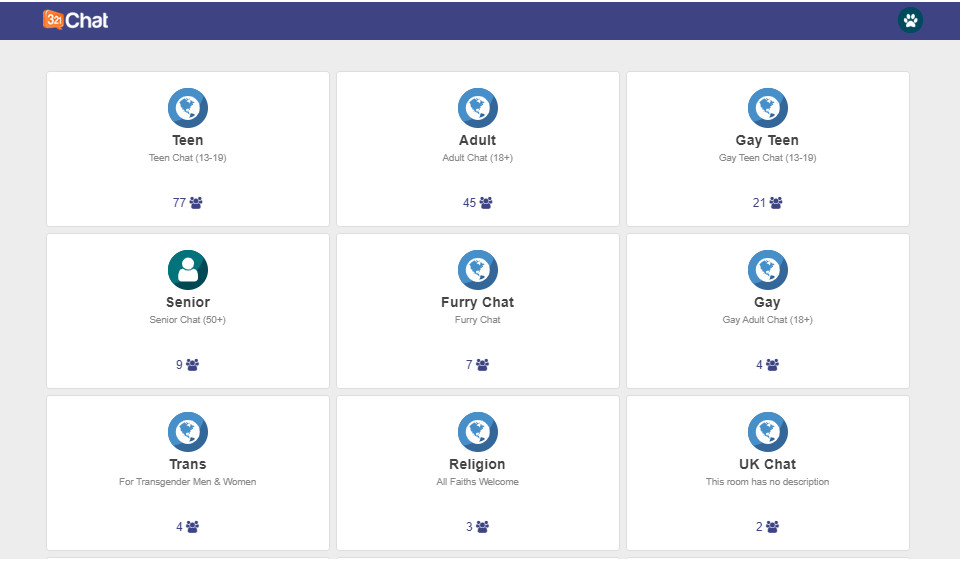Click the UK Chat globe icon
This screenshot has width=960, height=561.
click(768, 432)
